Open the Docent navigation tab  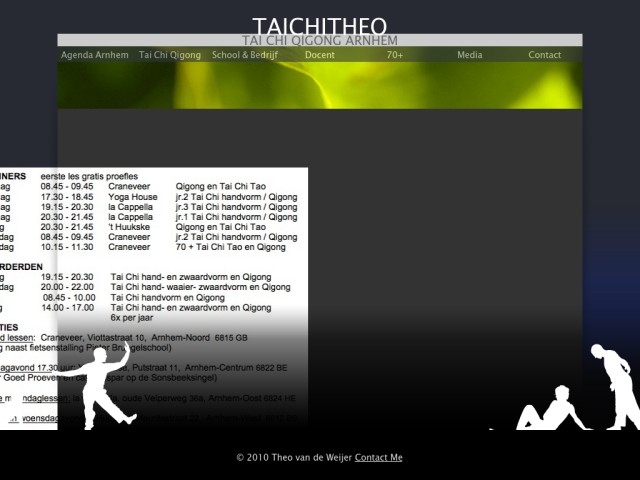(x=320, y=55)
